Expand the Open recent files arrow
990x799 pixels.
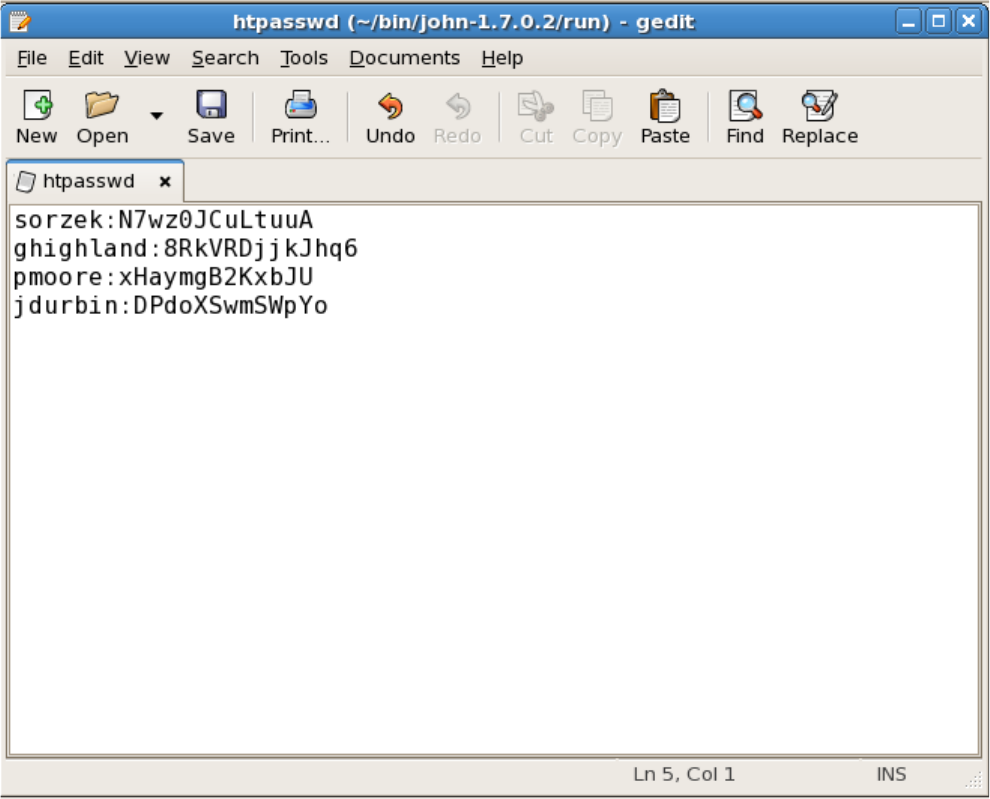click(157, 116)
